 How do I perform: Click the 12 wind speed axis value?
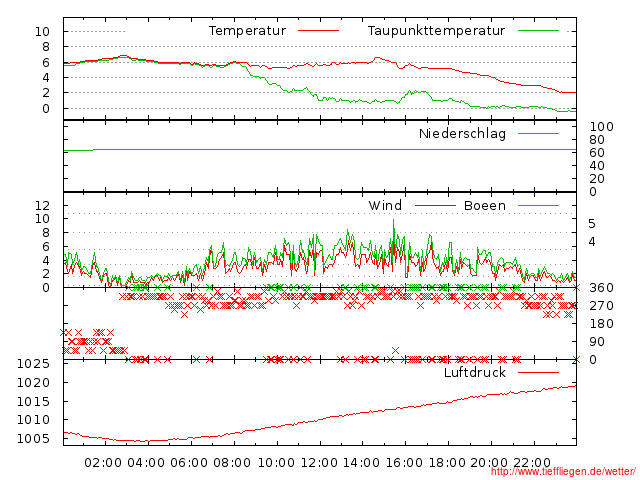[x=42, y=205]
